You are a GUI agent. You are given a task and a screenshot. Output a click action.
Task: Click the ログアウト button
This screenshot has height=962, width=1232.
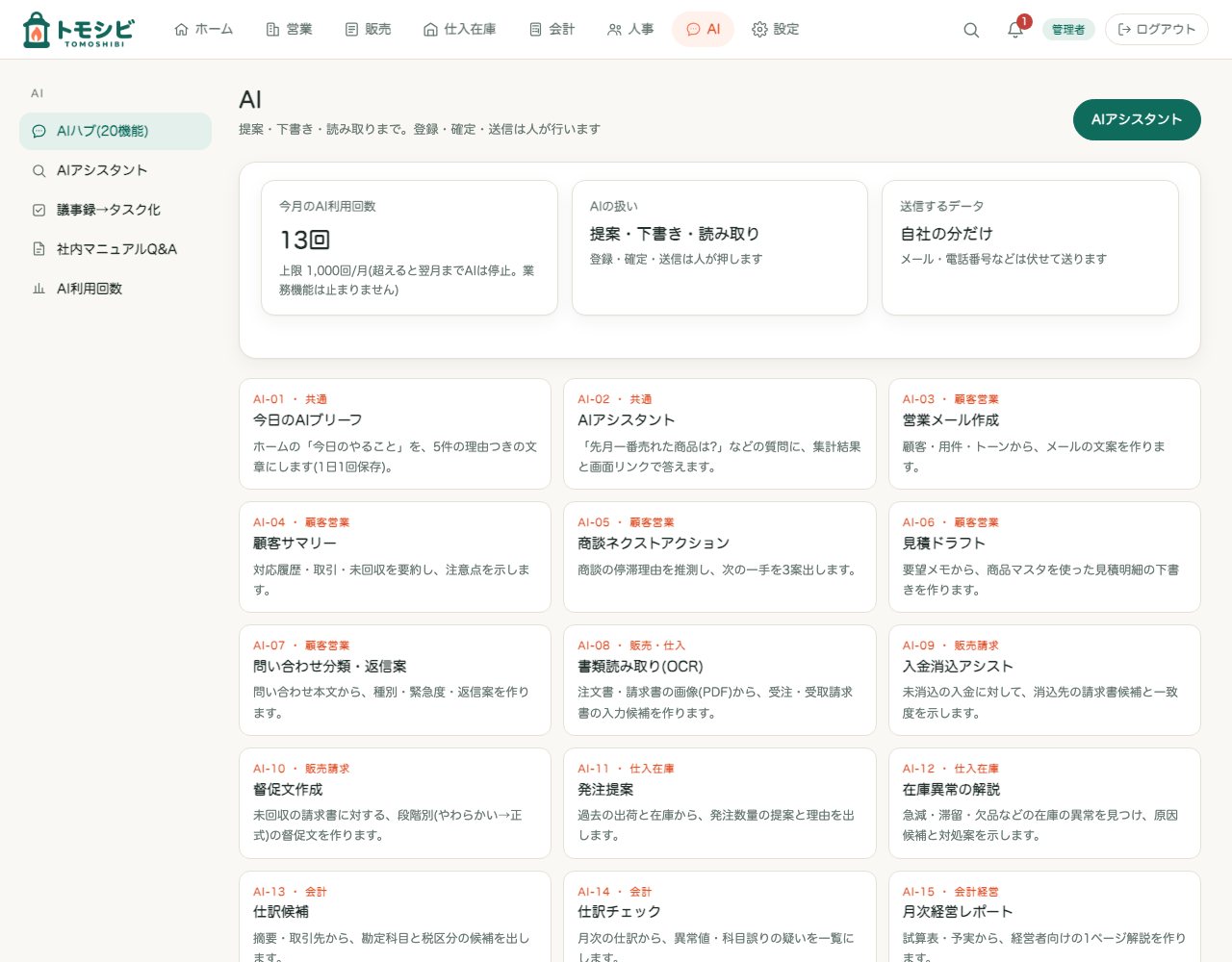tap(1156, 30)
